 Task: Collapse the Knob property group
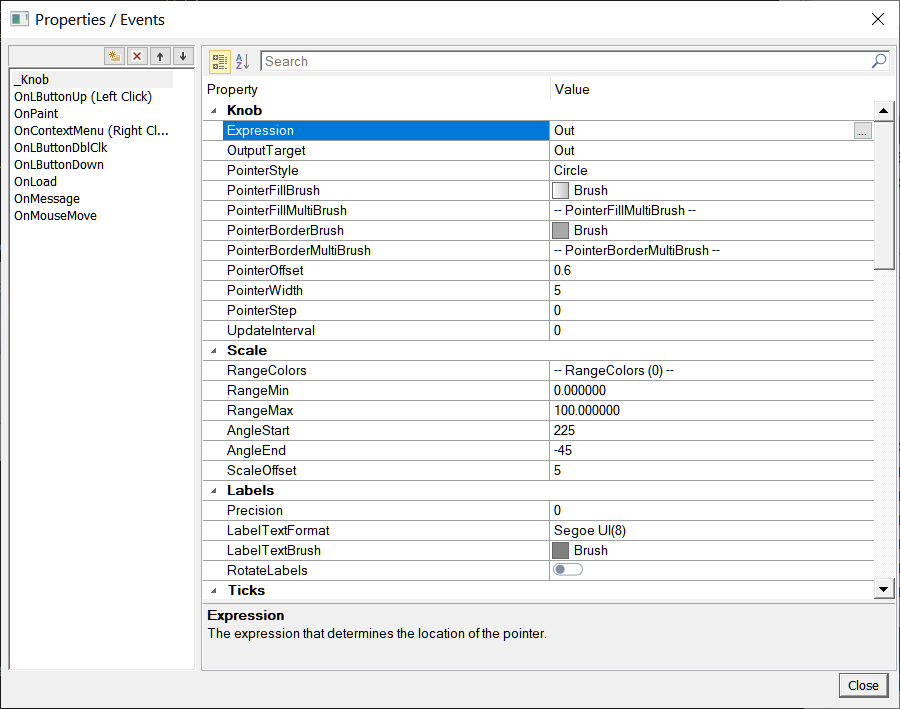click(214, 111)
